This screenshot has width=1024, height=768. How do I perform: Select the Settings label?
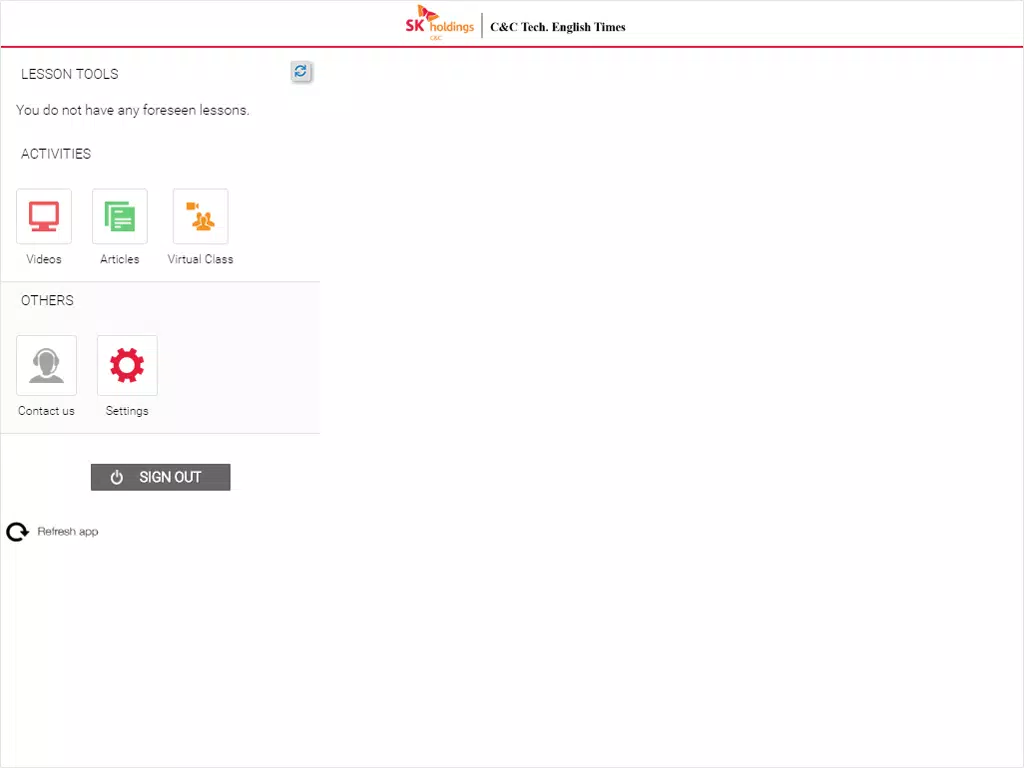pyautogui.click(x=127, y=411)
